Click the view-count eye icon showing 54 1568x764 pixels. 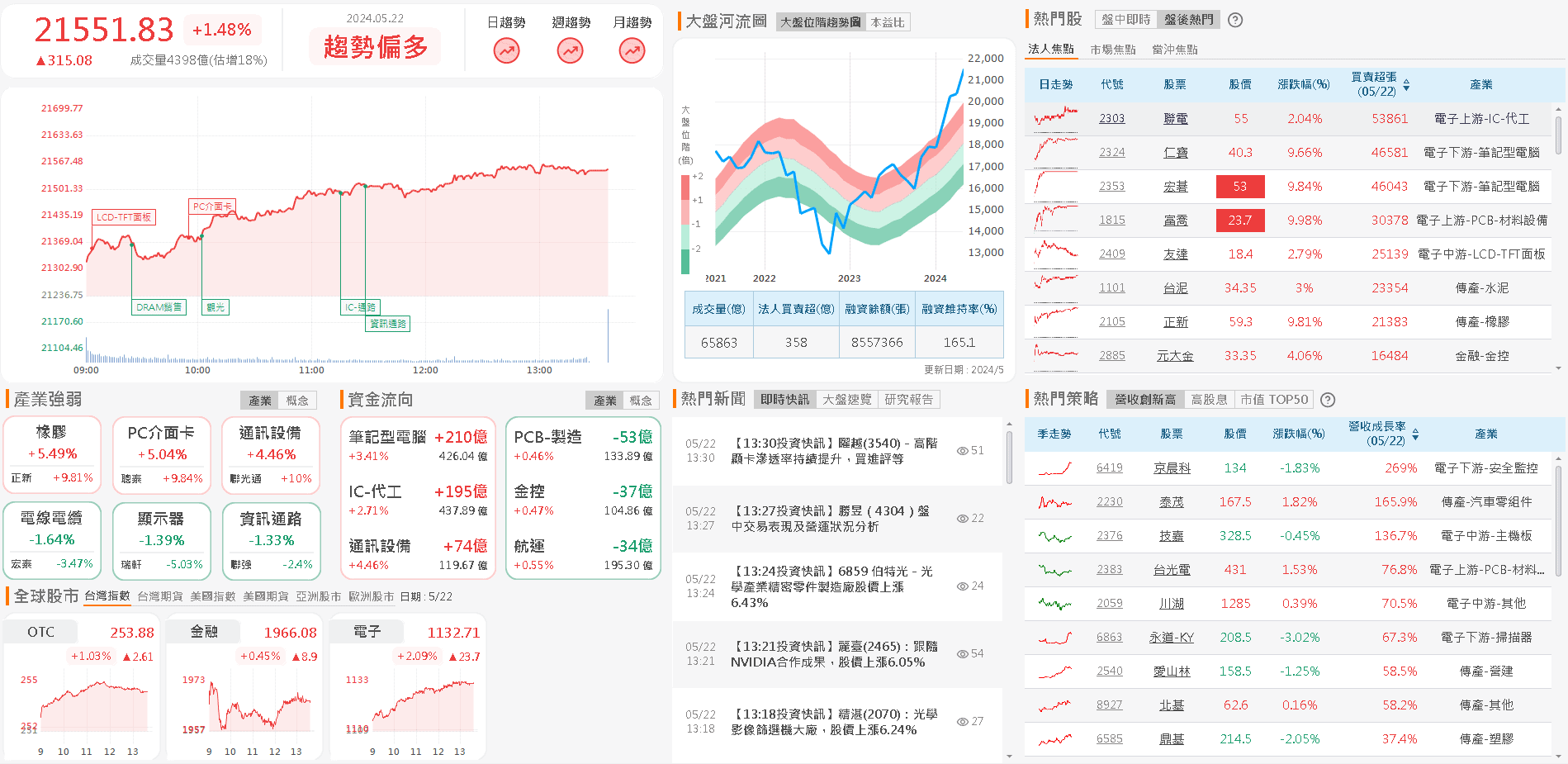(x=962, y=654)
